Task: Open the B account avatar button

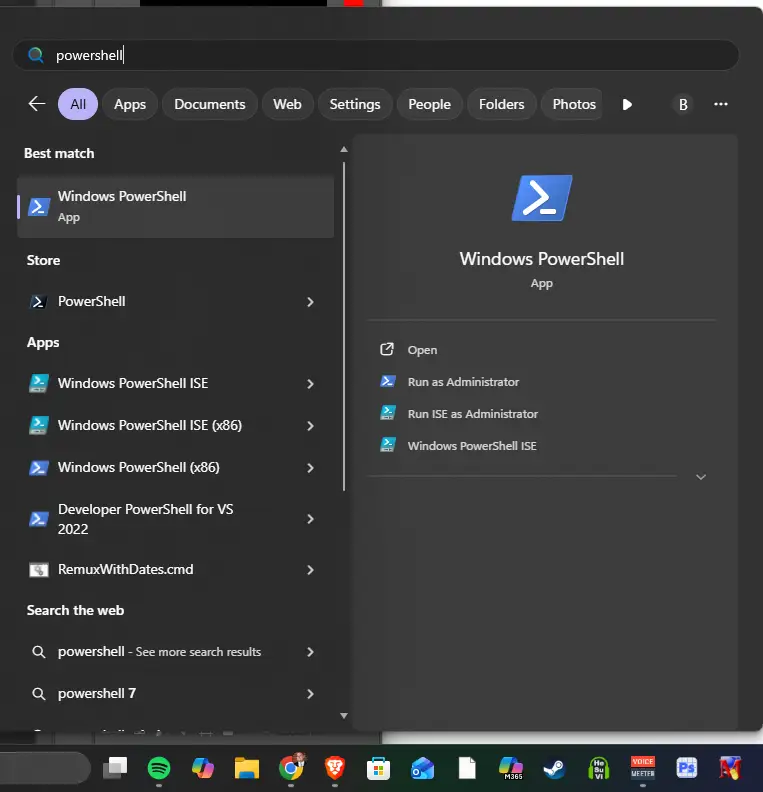Action: tap(683, 105)
